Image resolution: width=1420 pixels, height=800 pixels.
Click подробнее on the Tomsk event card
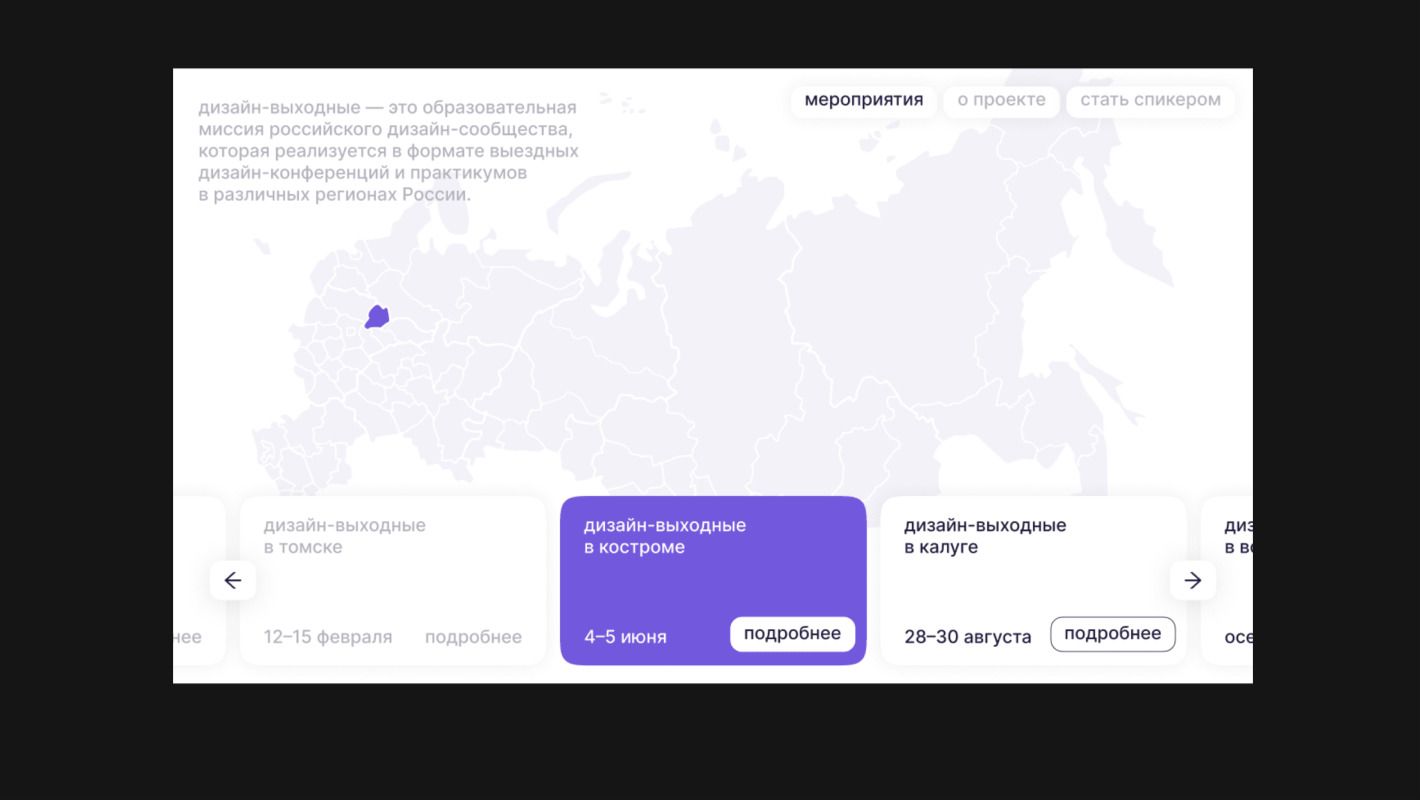click(475, 637)
